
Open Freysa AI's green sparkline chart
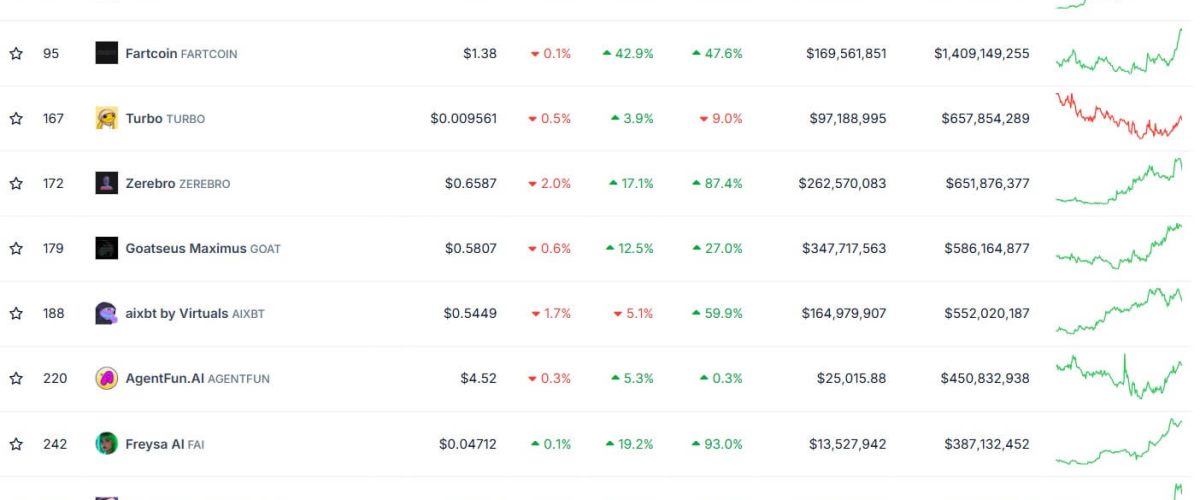[x=1118, y=443]
